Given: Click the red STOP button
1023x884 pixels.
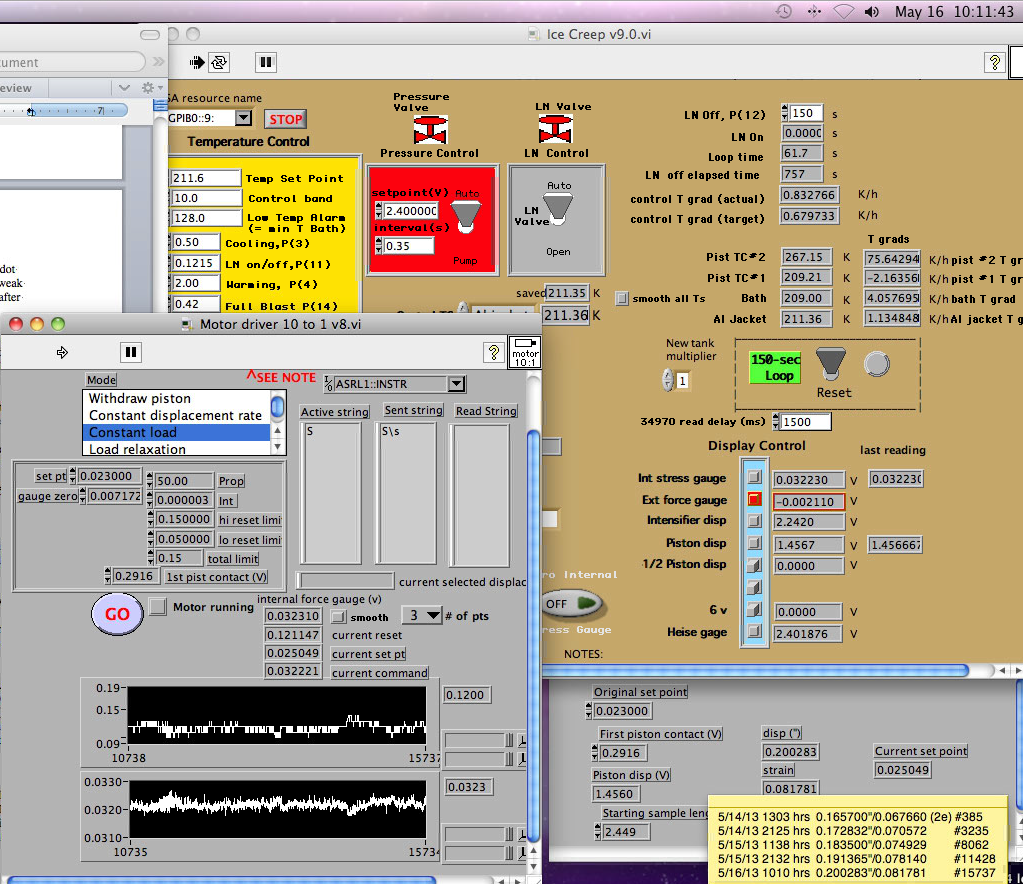Looking at the screenshot, I should coord(285,119).
